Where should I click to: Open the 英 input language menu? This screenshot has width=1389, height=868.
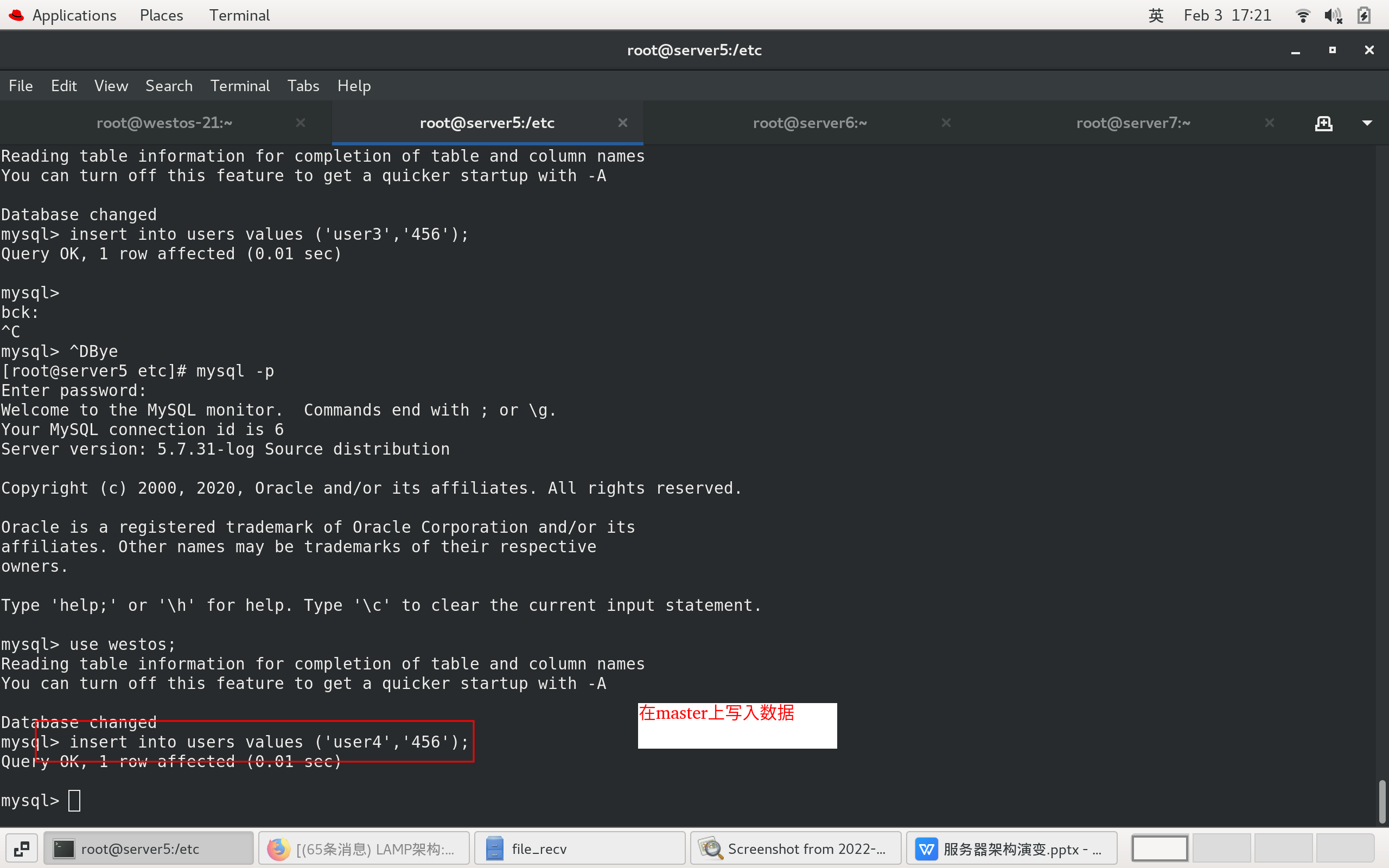pos(1155,15)
